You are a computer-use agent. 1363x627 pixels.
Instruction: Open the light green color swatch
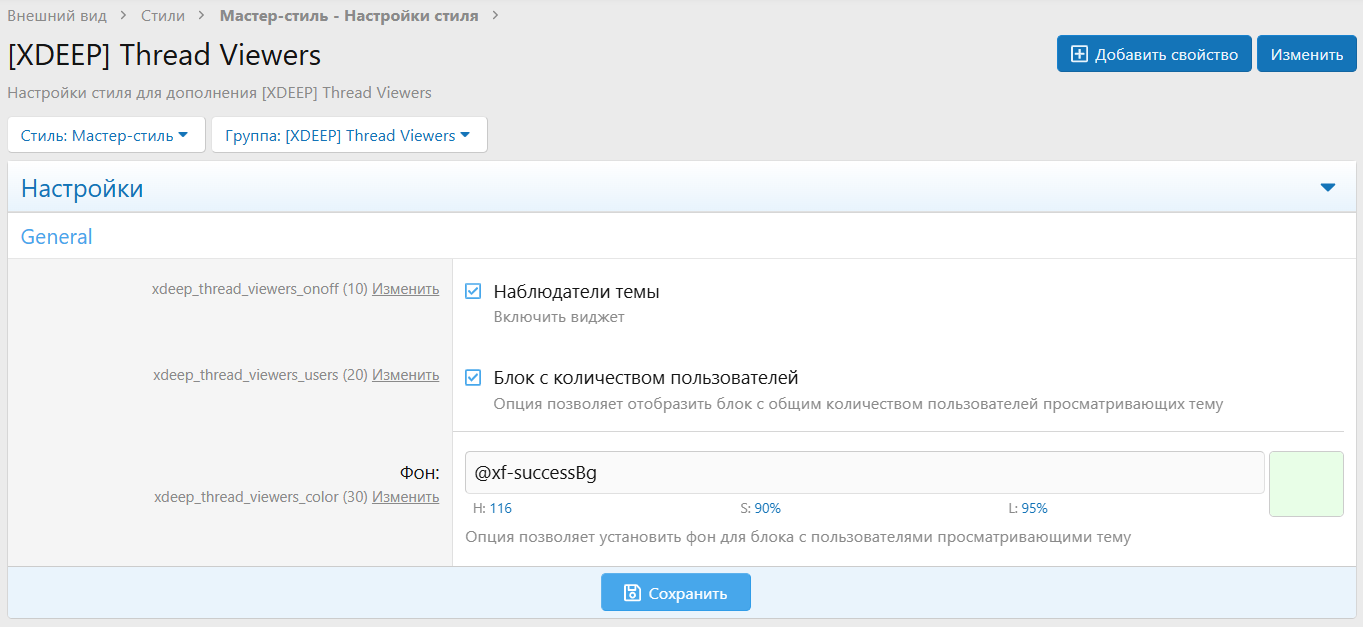click(1305, 484)
